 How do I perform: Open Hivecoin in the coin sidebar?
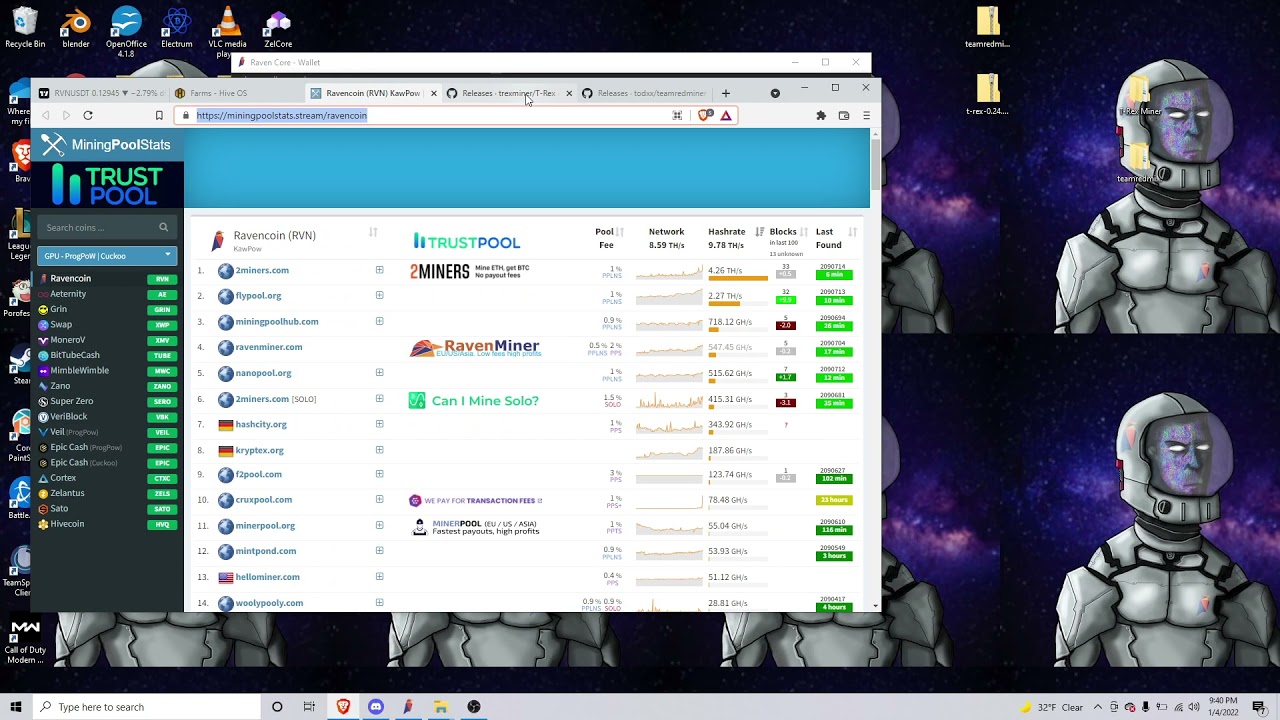click(67, 524)
